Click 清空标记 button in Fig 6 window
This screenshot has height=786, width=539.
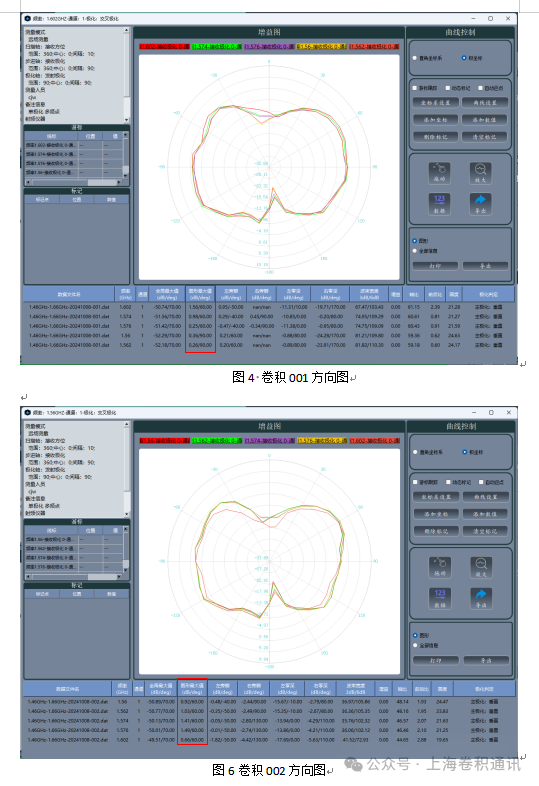pyautogui.click(x=485, y=531)
